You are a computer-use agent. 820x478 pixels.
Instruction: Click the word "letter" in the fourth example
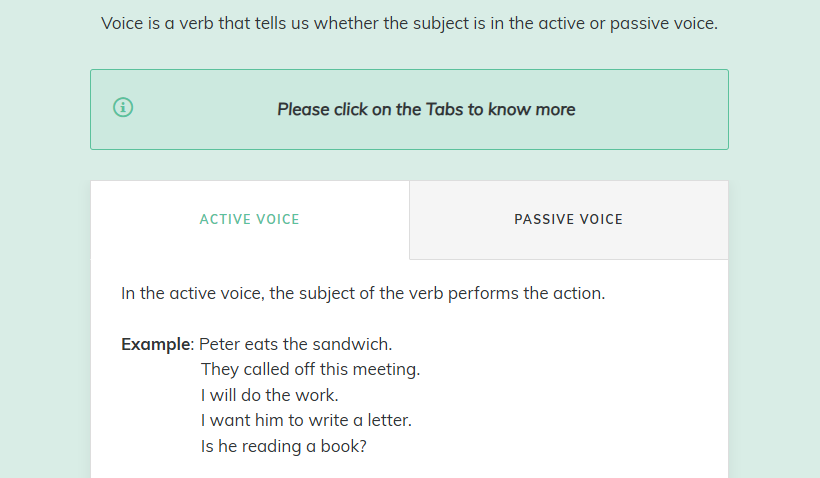[388, 421]
